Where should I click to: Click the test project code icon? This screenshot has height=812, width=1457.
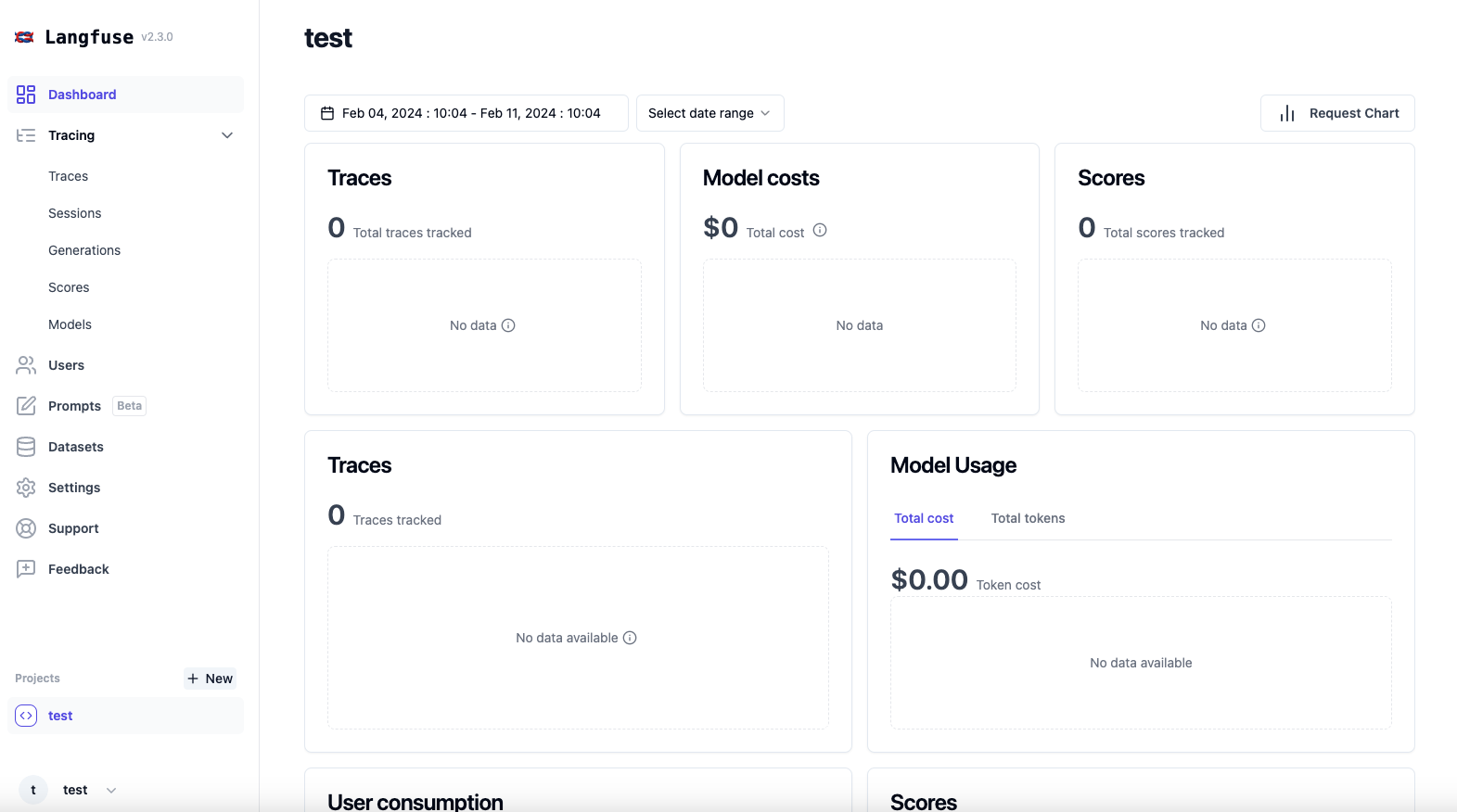point(26,716)
